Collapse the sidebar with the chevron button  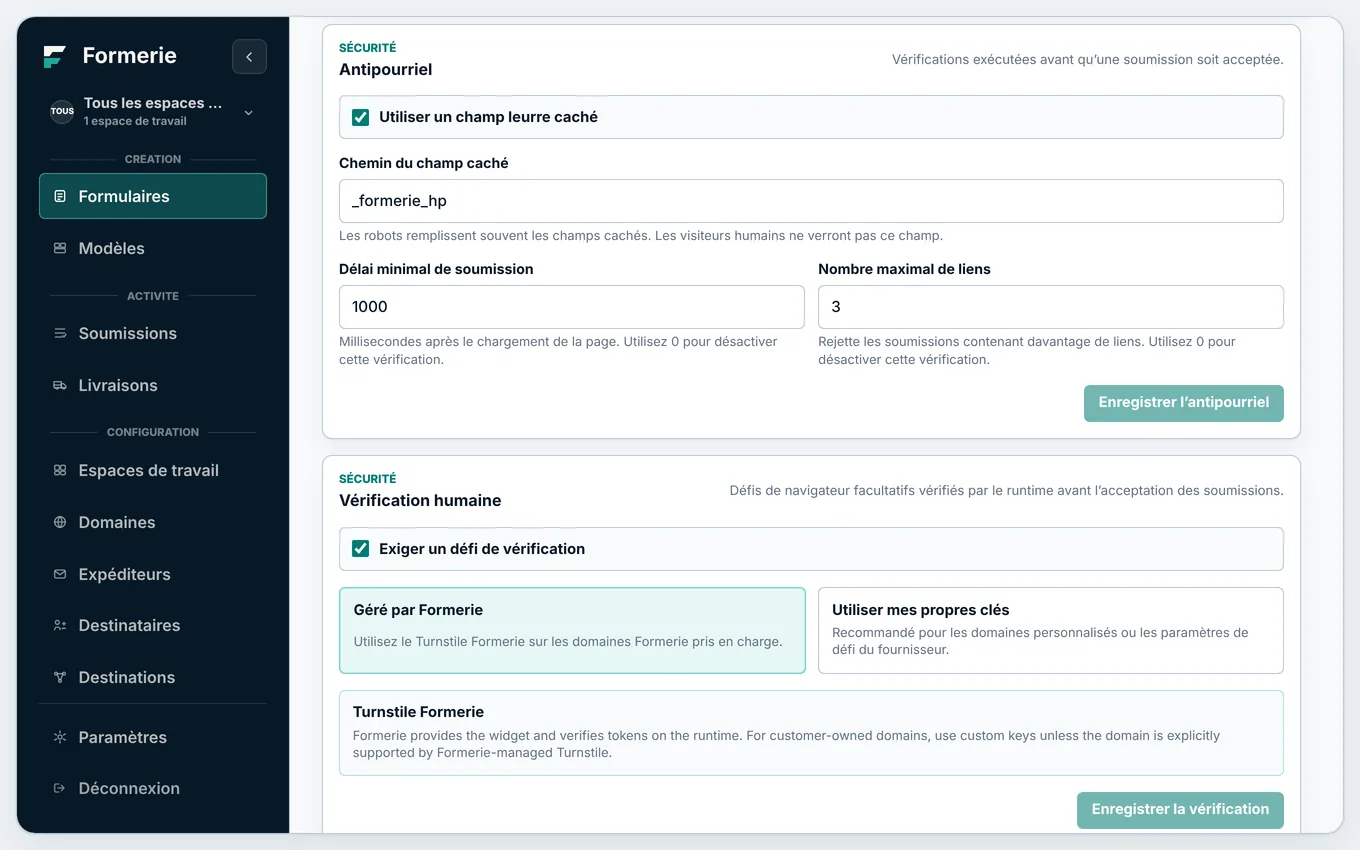click(249, 57)
